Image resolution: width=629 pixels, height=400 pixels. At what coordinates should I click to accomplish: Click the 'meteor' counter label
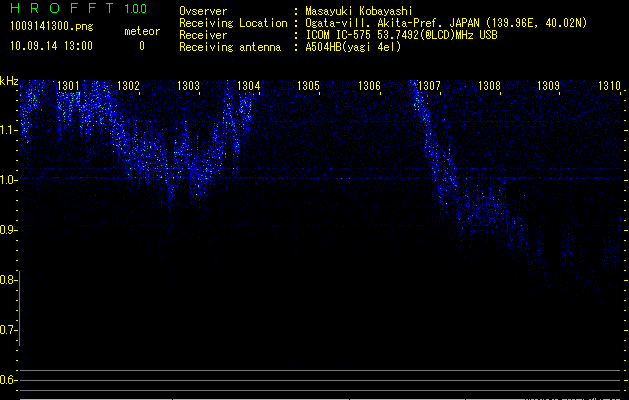pyautogui.click(x=142, y=31)
